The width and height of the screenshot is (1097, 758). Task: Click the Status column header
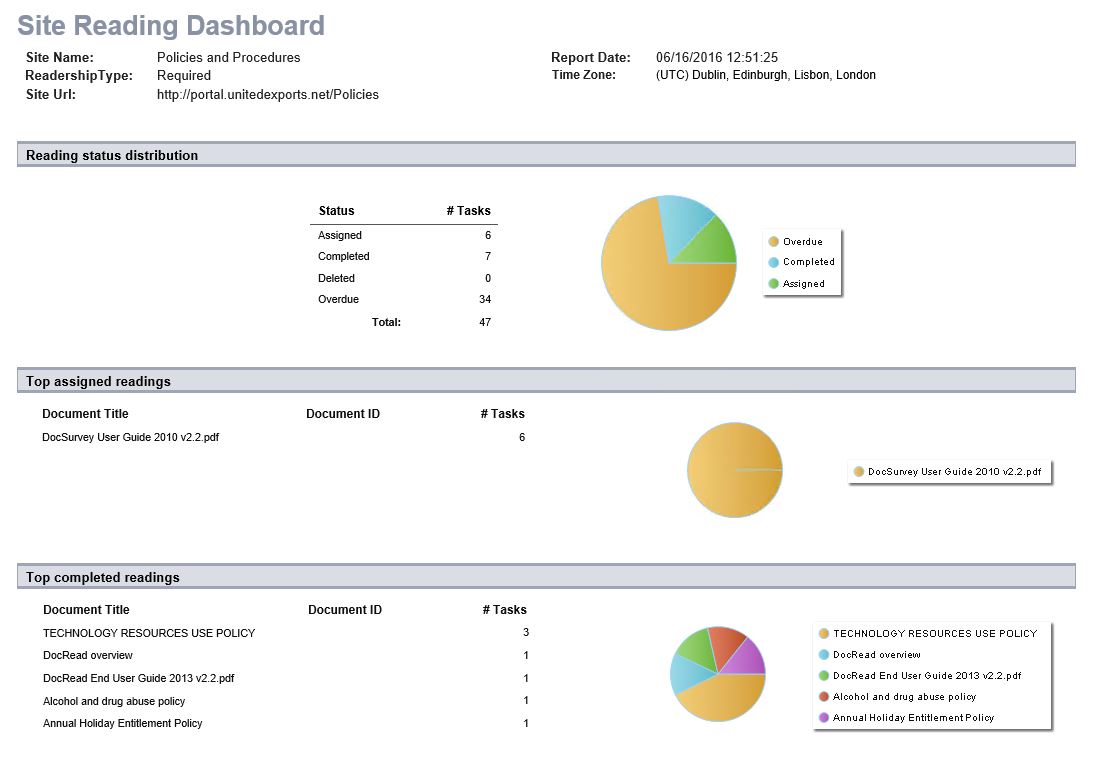336,211
